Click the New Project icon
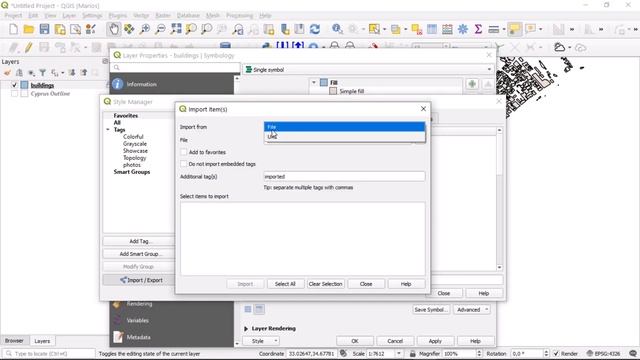 click(13, 29)
